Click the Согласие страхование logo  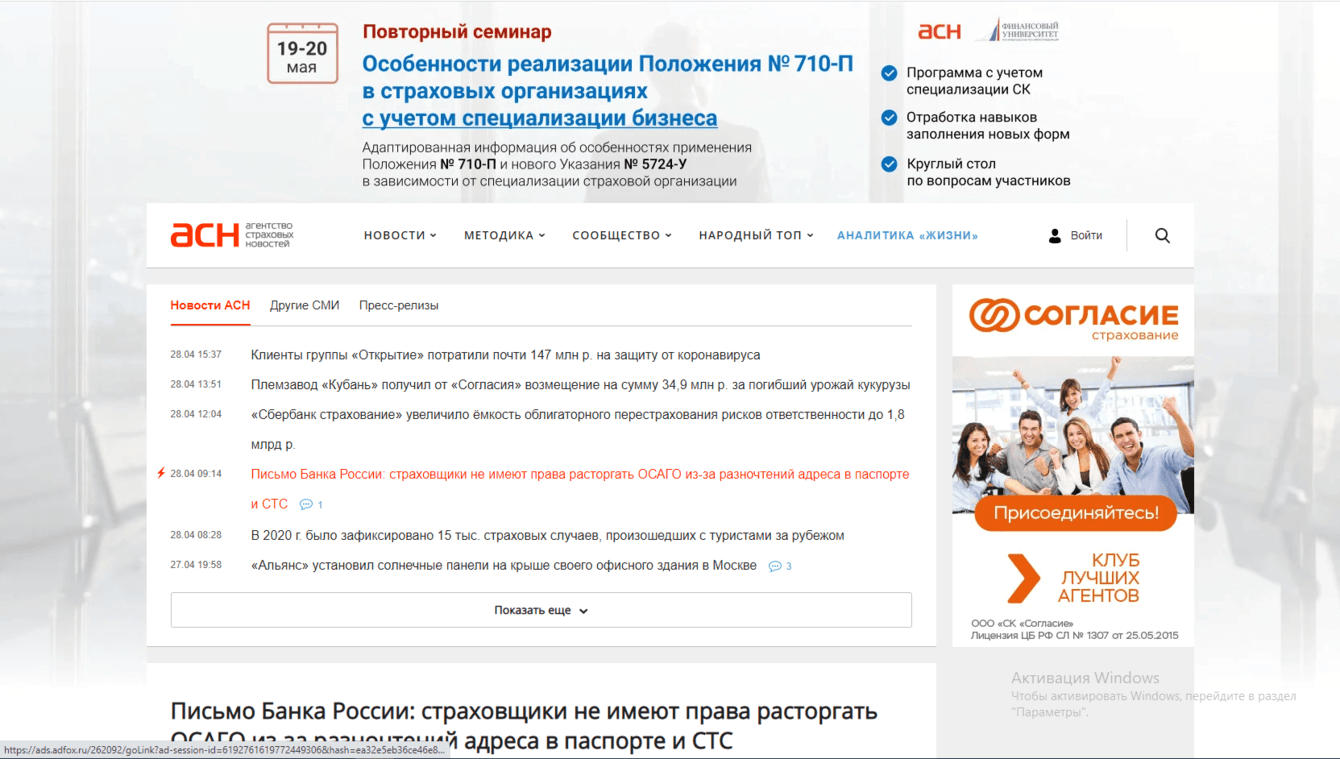(1073, 320)
